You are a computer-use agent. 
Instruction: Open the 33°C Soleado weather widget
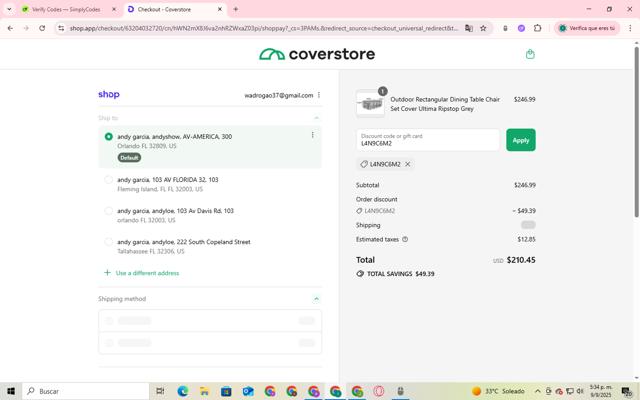(498, 391)
